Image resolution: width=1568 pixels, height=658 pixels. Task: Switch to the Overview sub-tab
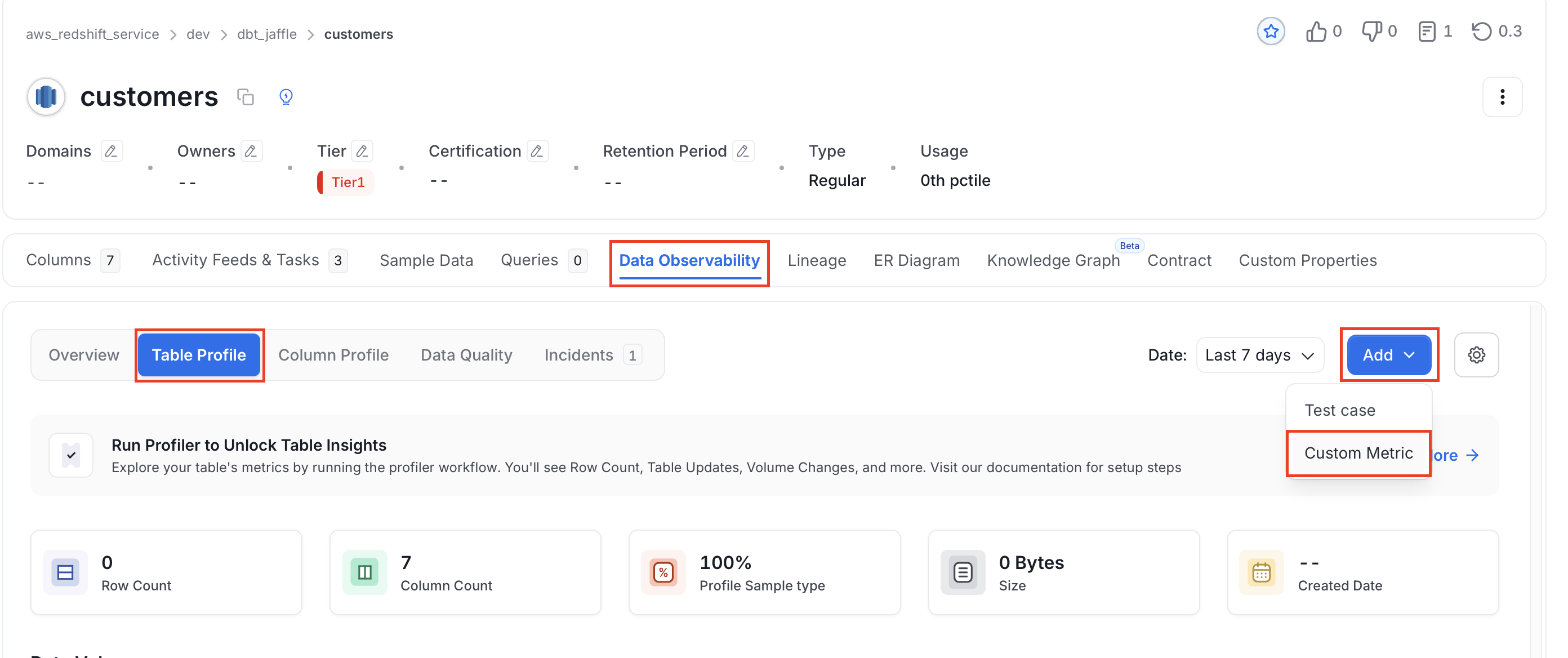[x=84, y=355]
